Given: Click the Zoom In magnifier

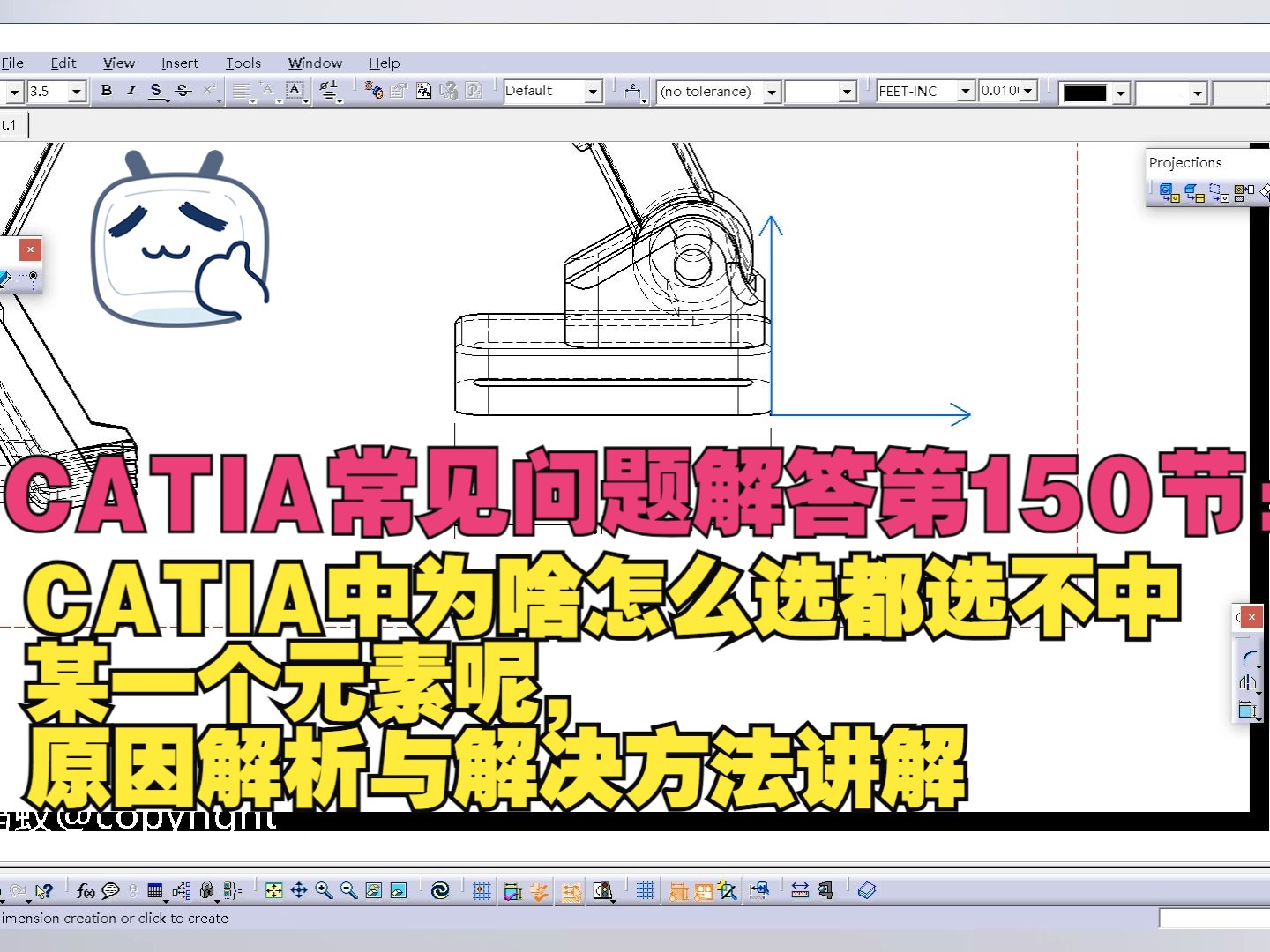Looking at the screenshot, I should [x=324, y=890].
